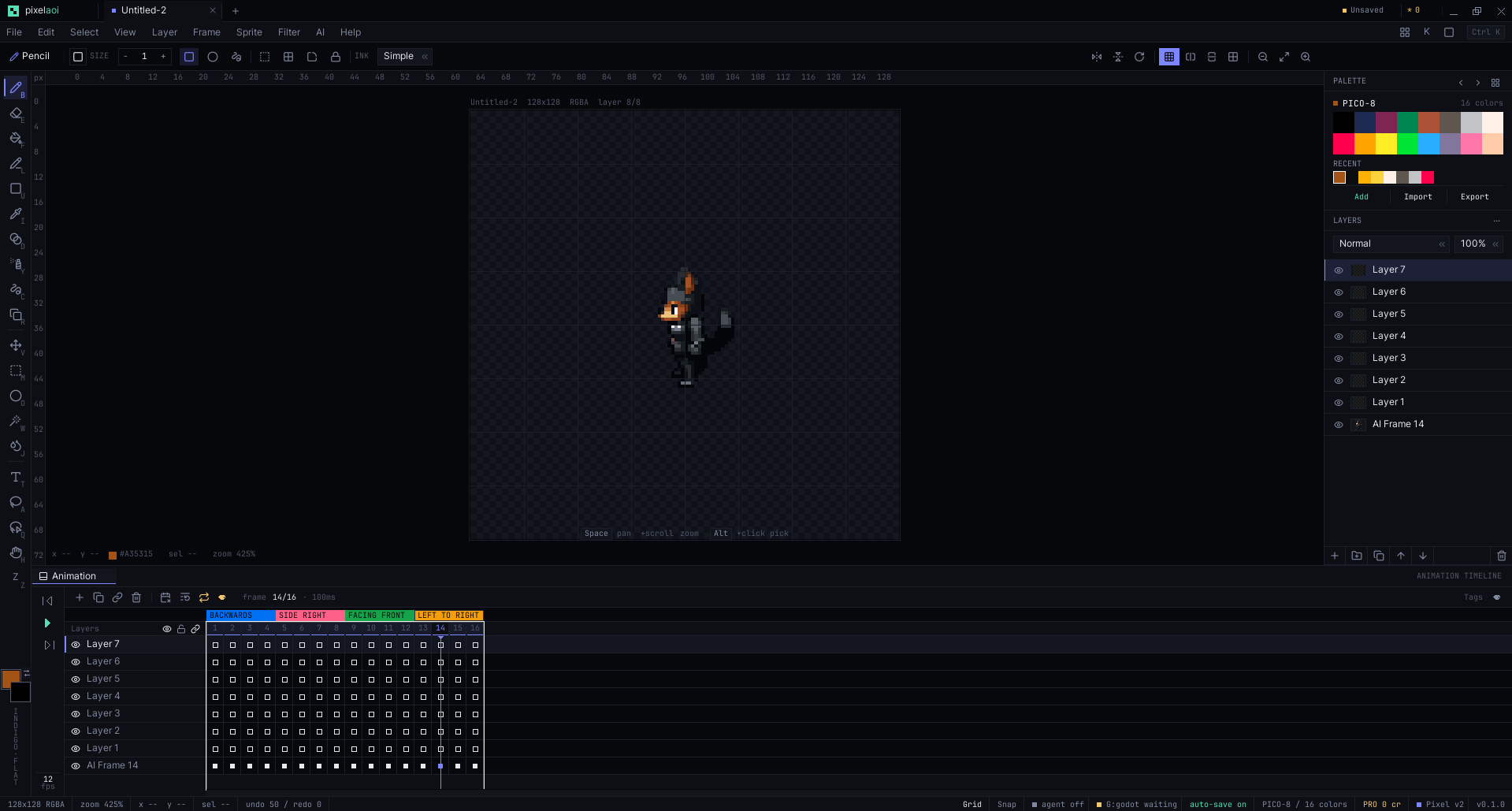Select the Magic Wand tool
The image size is (1512, 811).
[16, 421]
